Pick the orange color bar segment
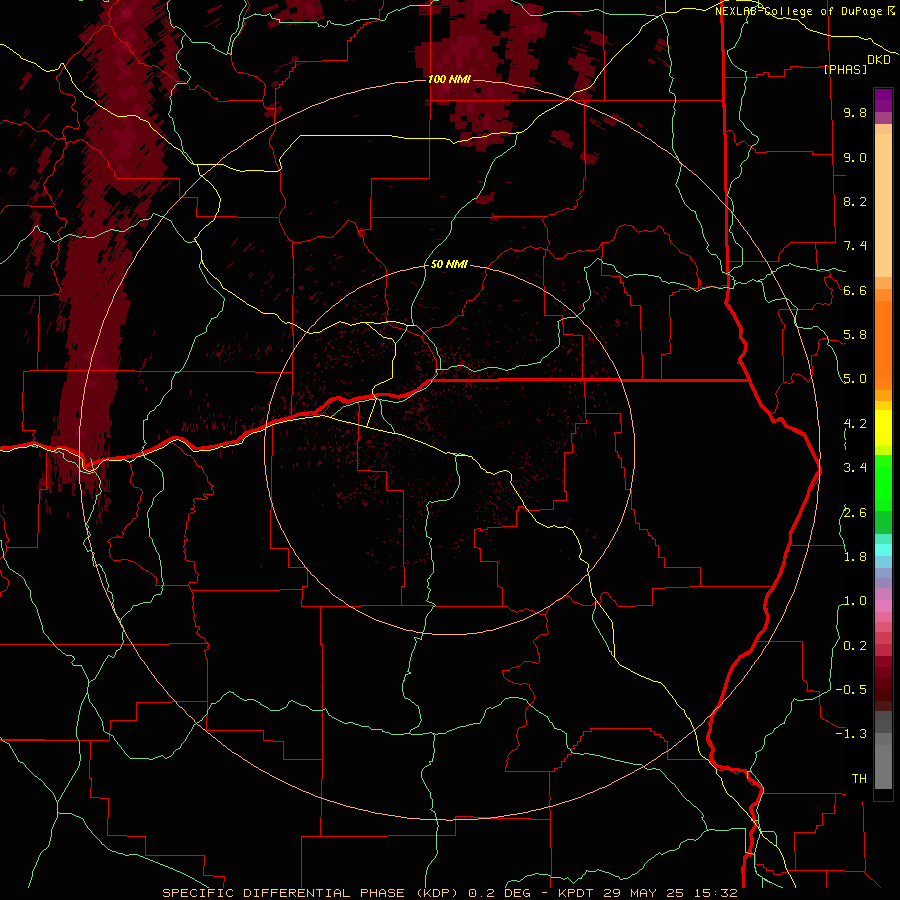 [883, 346]
